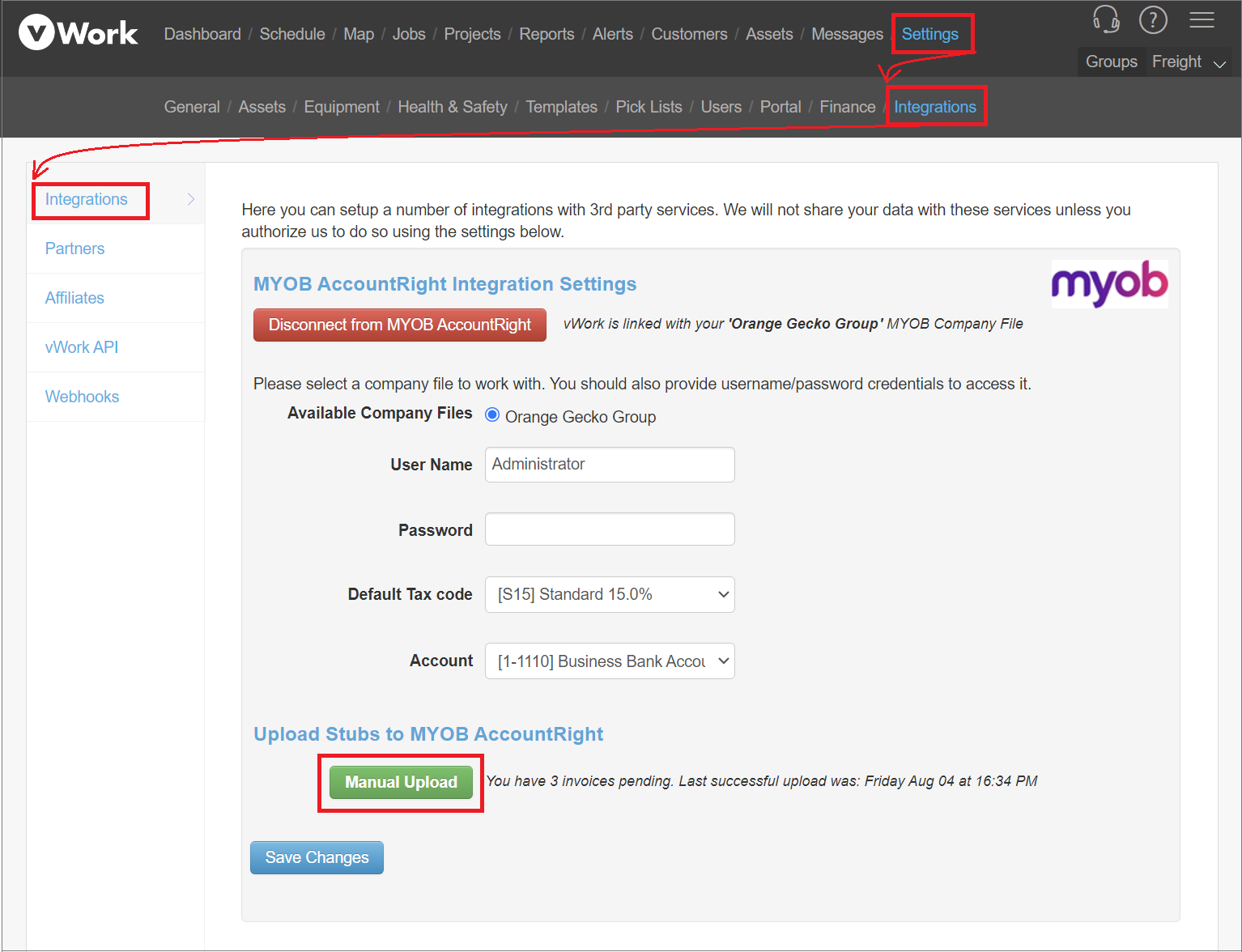Viewport: 1242px width, 952px height.
Task: Focus the User Name field
Action: (x=610, y=465)
